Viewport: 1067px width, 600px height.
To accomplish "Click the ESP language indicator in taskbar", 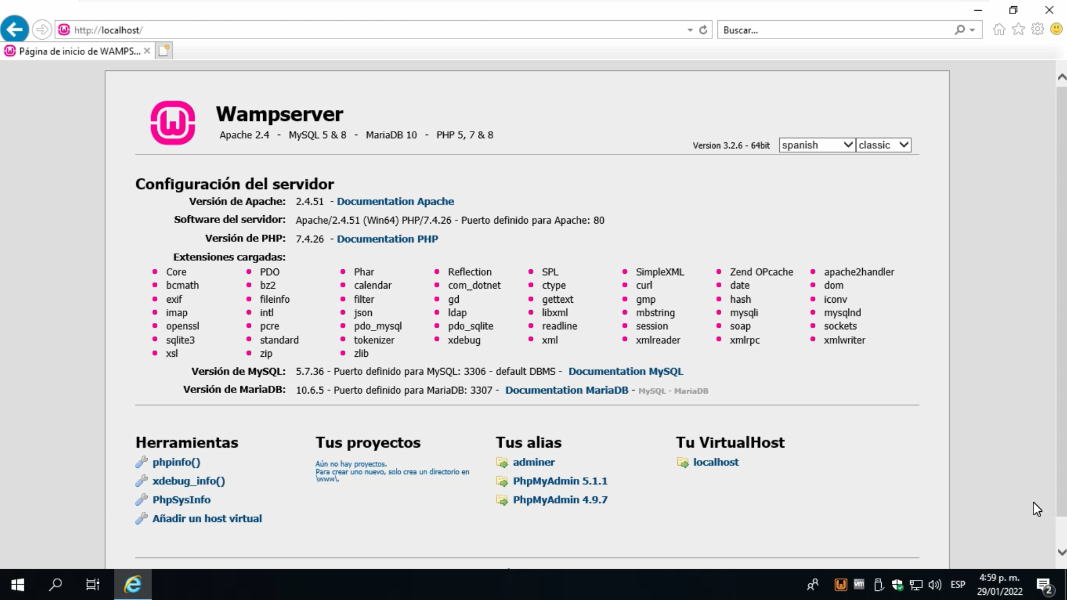I will (x=957, y=584).
